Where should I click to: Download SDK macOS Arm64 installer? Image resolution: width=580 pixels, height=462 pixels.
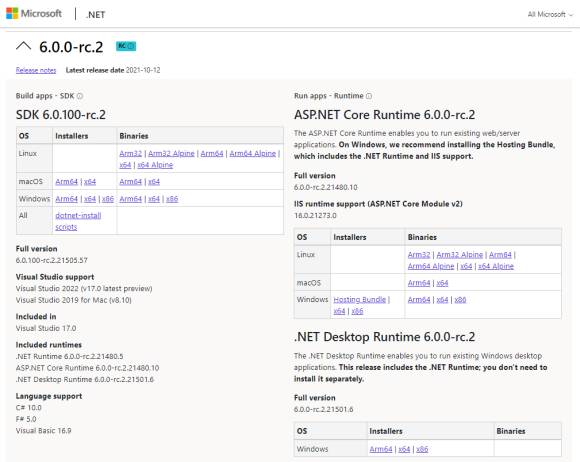click(x=67, y=182)
